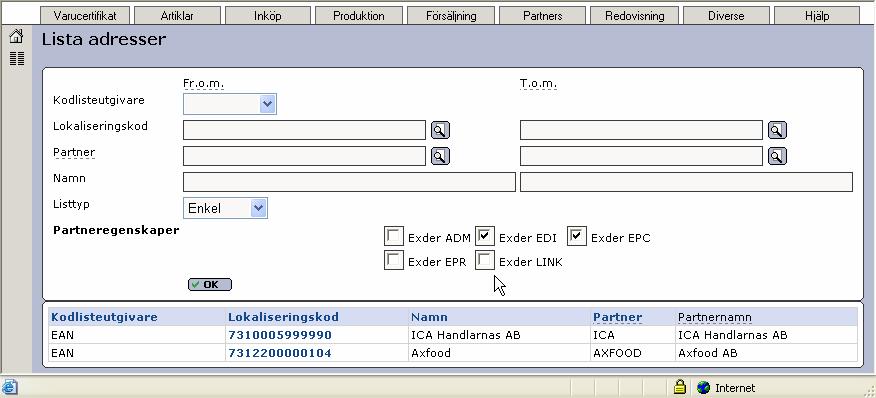This screenshot has height=398, width=876.
Task: Enable the Exder ADM checkbox
Action: click(x=394, y=236)
